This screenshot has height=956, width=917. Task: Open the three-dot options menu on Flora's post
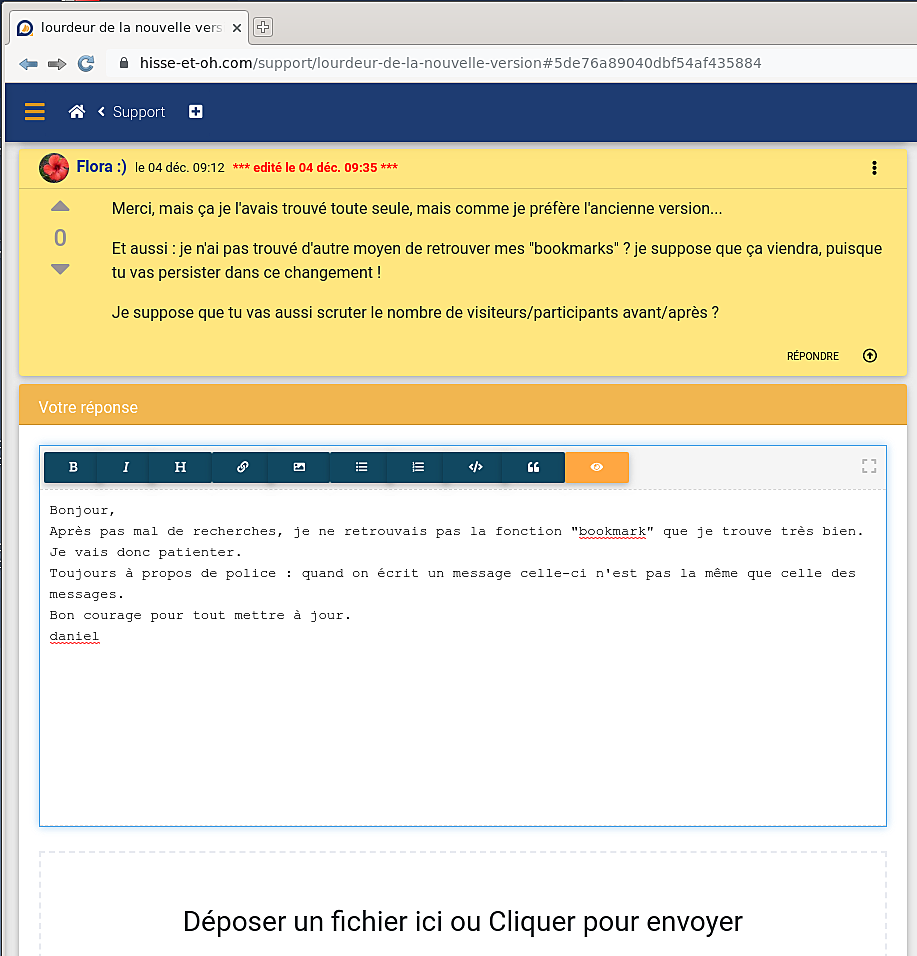click(874, 168)
